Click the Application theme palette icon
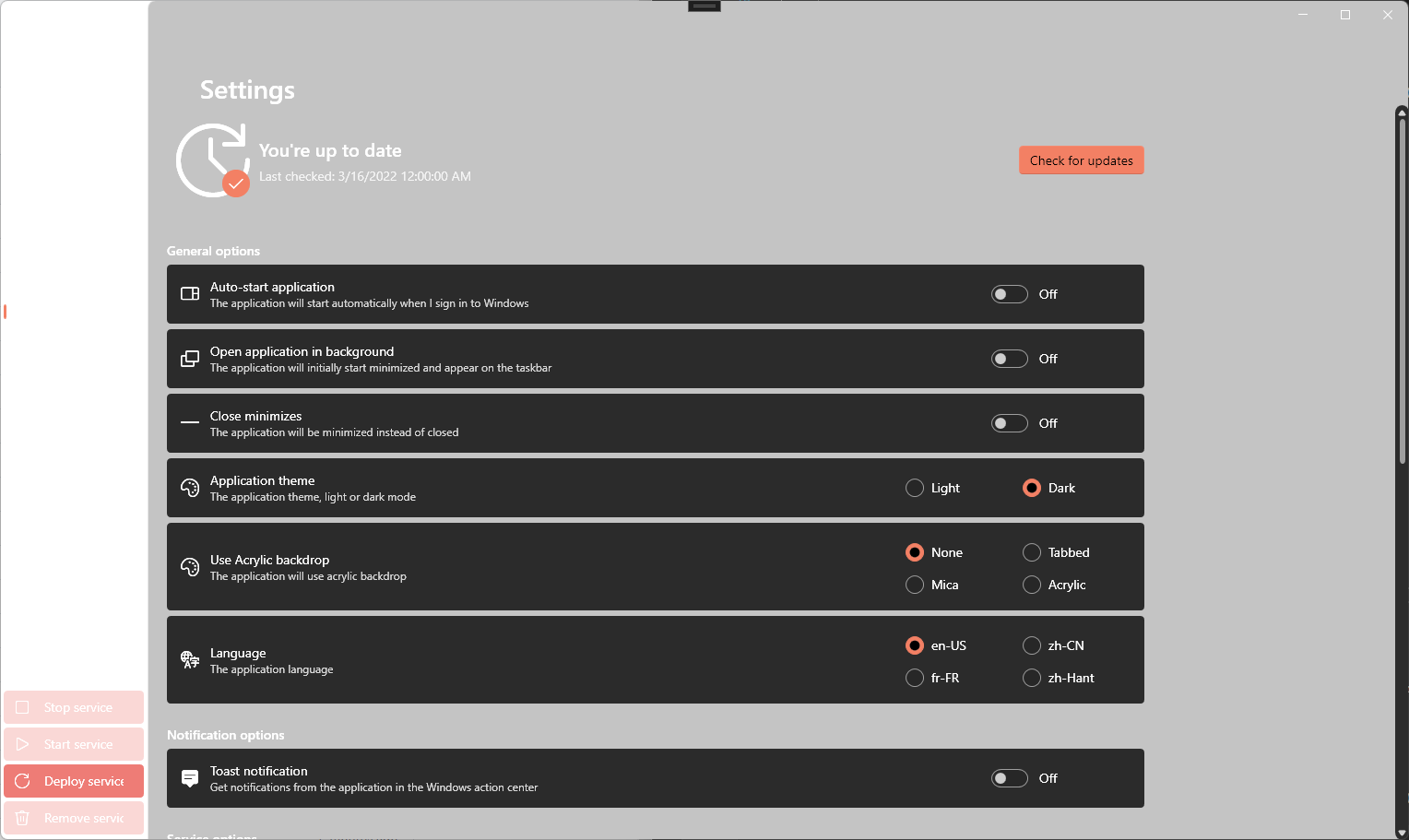This screenshot has height=840, width=1409. (190, 488)
